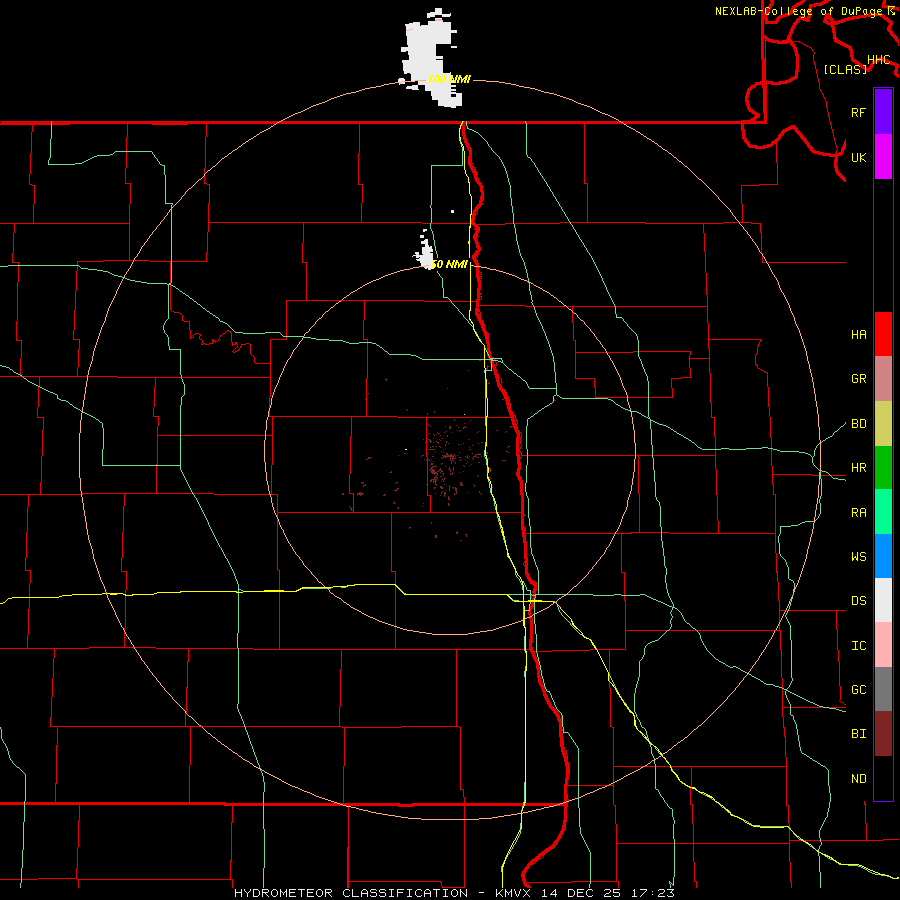Click the ND black legend swatch
The image size is (900, 900).
(883, 777)
